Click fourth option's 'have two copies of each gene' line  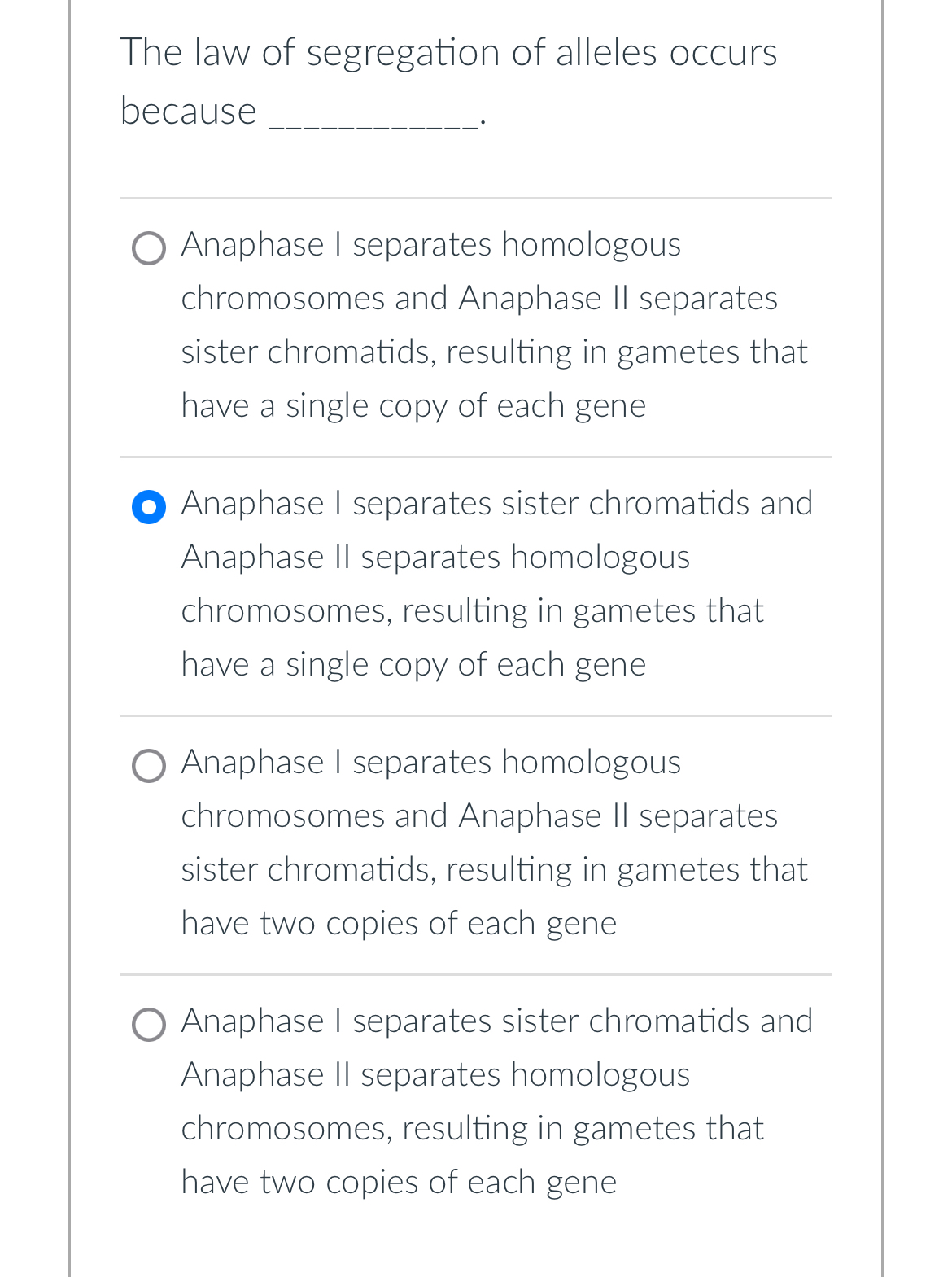399,1183
